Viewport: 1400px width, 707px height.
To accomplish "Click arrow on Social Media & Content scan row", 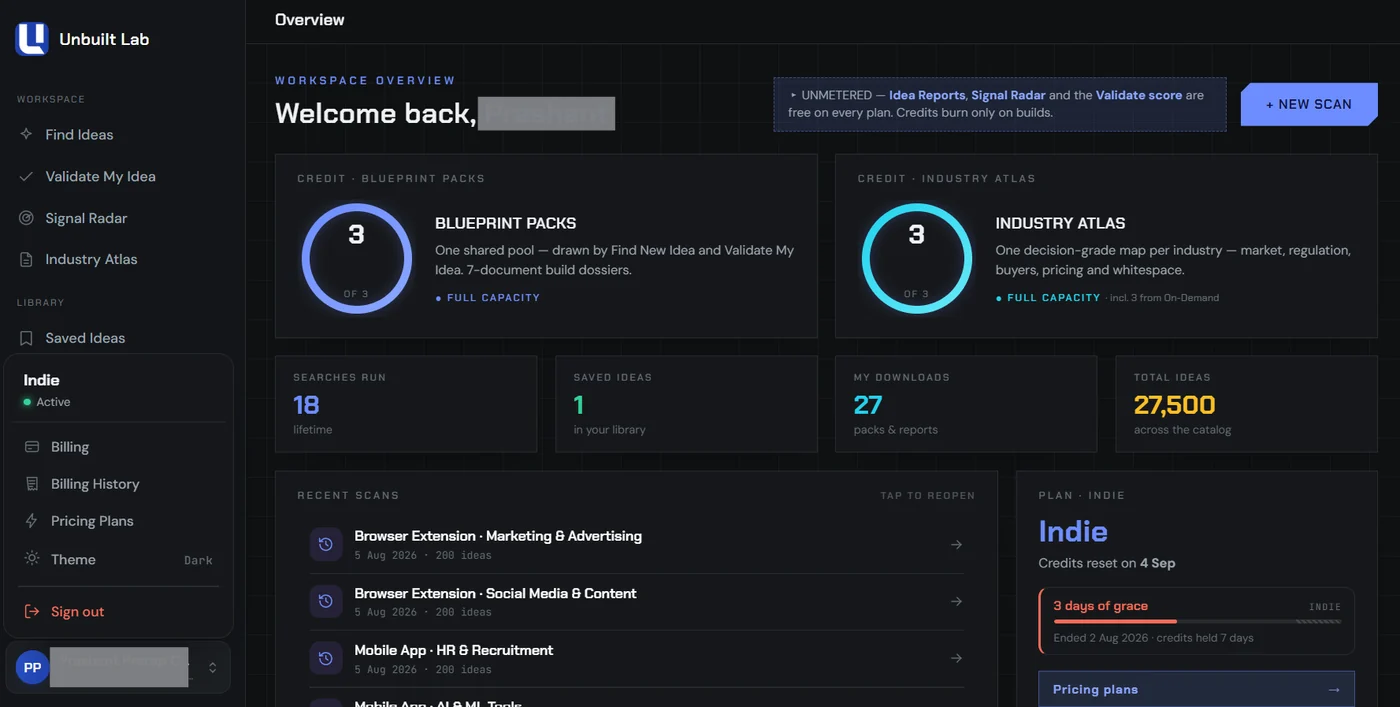I will pos(956,601).
